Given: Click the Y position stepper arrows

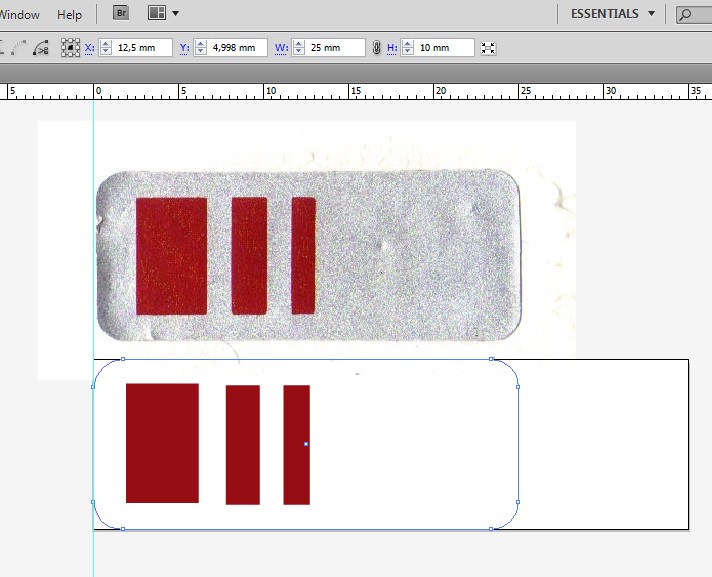Looking at the screenshot, I should click(x=200, y=47).
